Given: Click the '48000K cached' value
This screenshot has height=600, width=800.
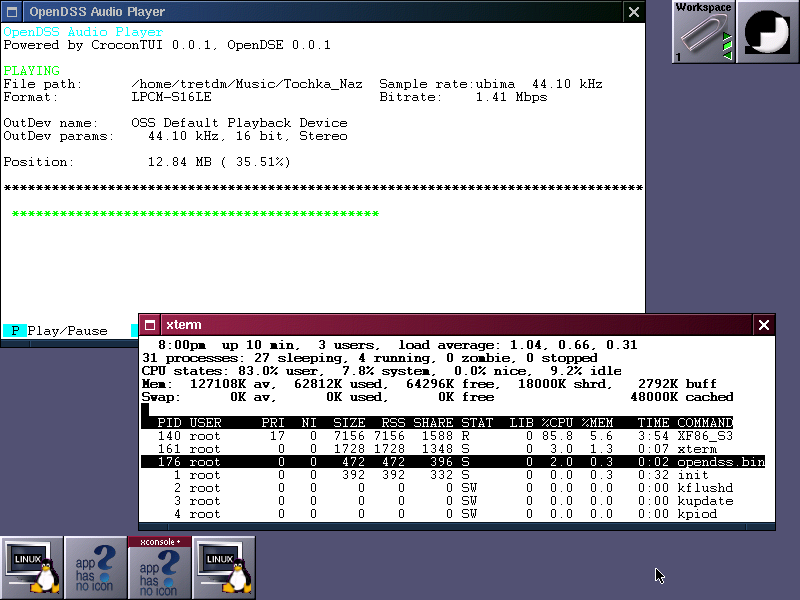Looking at the screenshot, I should pyautogui.click(x=682, y=397).
